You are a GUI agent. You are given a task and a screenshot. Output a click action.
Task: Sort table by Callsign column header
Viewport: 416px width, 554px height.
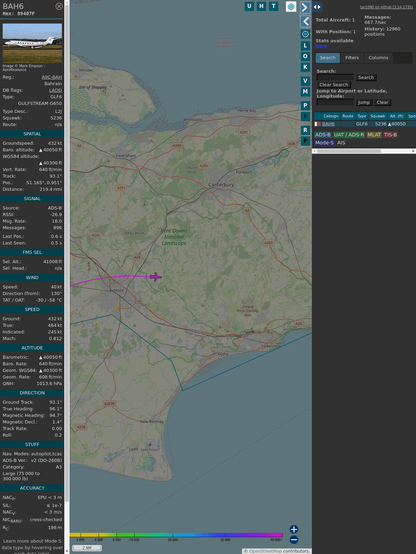(x=330, y=116)
